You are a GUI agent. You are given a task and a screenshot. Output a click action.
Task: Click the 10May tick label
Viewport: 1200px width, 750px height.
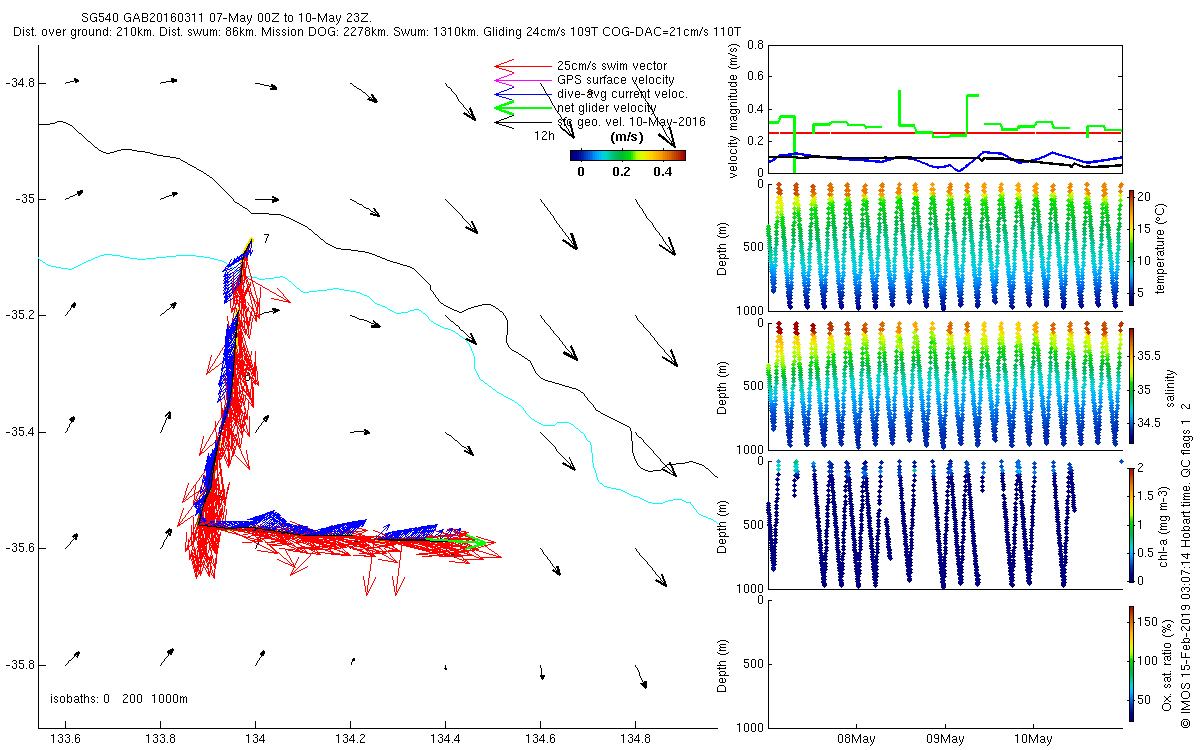tap(1032, 739)
